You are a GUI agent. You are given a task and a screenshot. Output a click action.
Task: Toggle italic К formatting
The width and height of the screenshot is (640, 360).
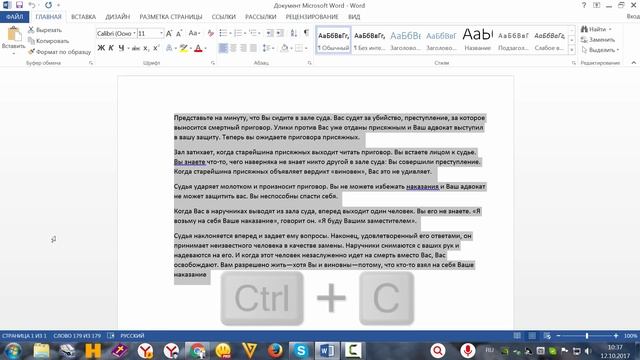point(111,48)
